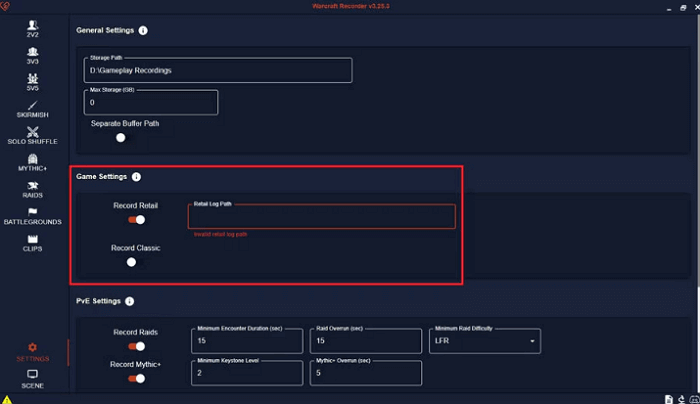Click the Minimum Keystone Level field
This screenshot has height=404, width=700.
[247, 373]
